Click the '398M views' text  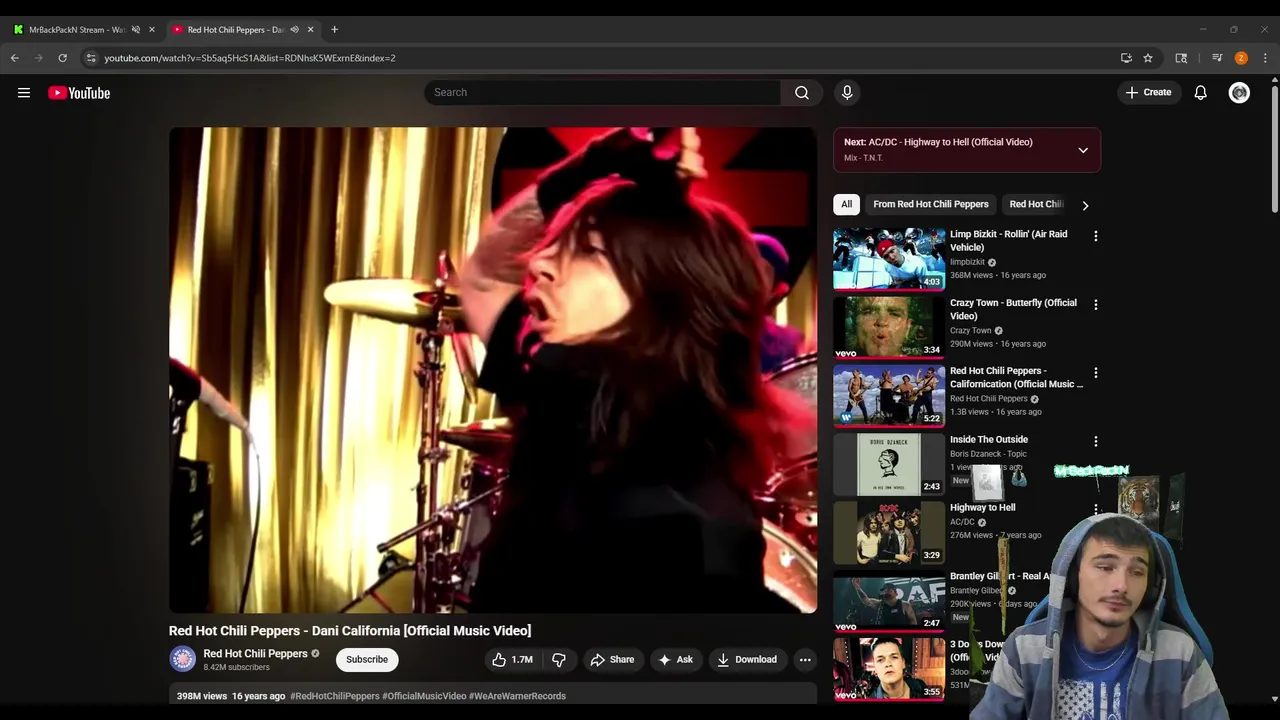tap(202, 696)
